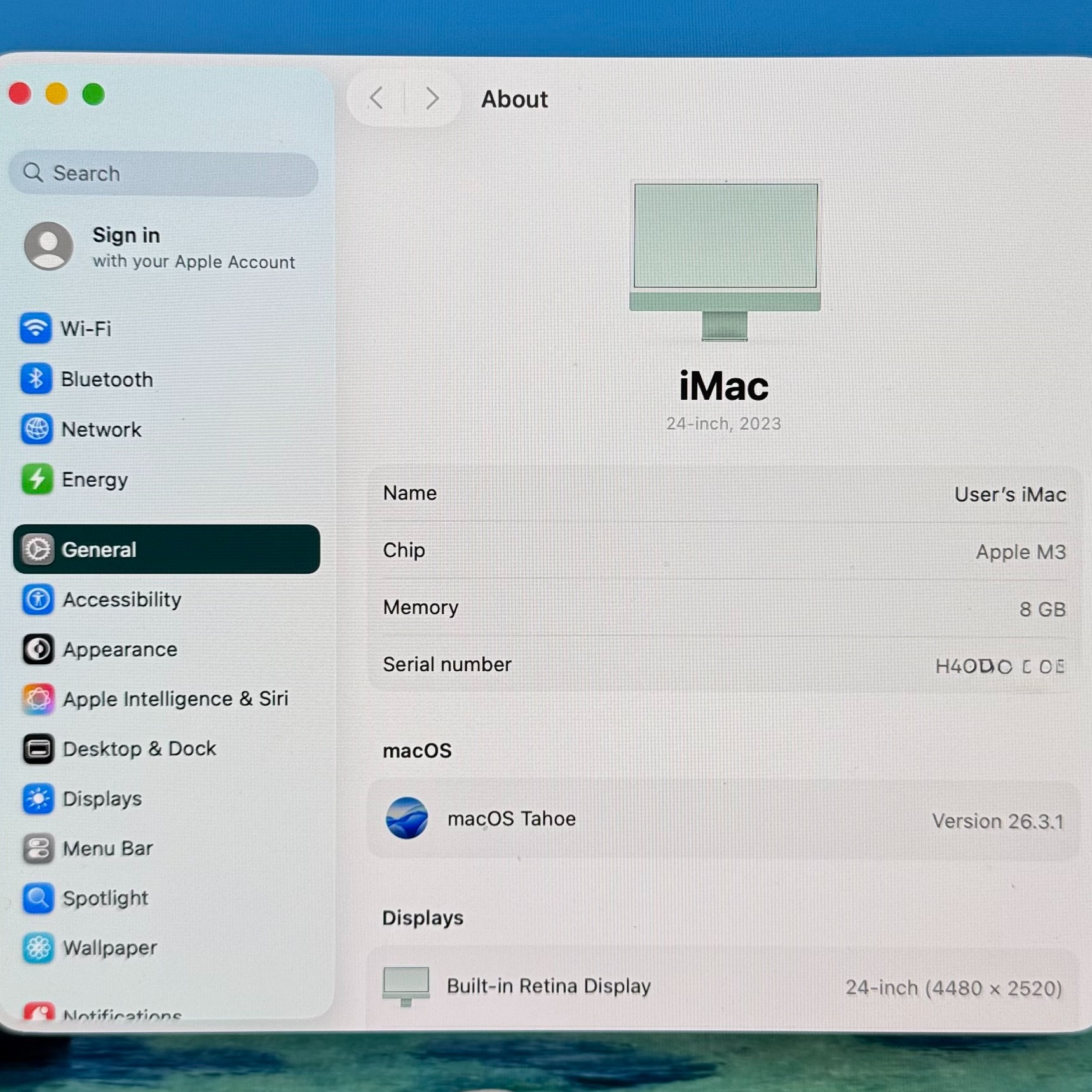The height and width of the screenshot is (1092, 1092).
Task: Zoom the window with green button
Action: 93,94
